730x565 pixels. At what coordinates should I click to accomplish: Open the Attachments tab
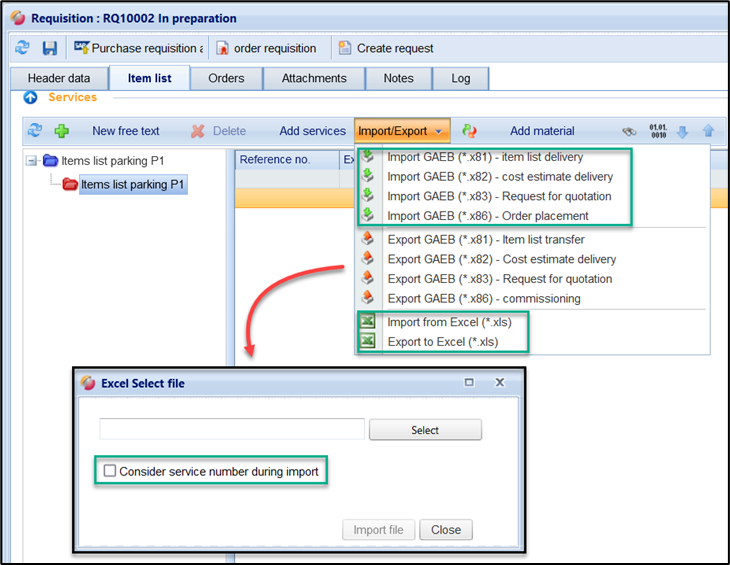point(314,78)
